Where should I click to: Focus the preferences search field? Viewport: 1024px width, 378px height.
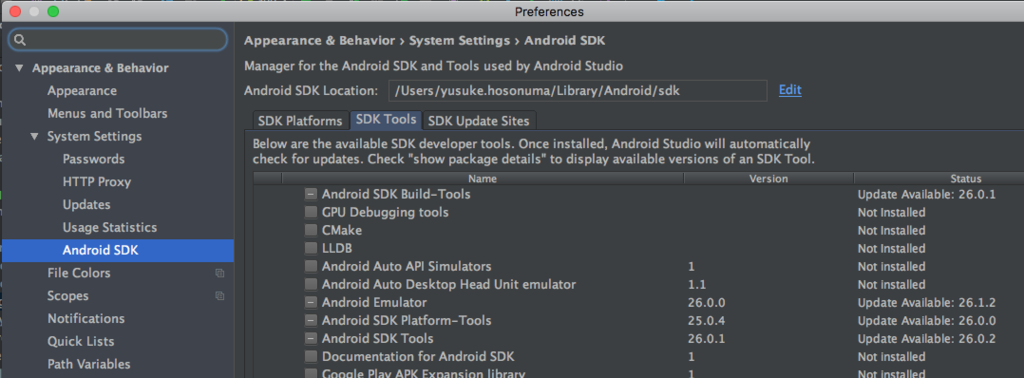point(118,40)
